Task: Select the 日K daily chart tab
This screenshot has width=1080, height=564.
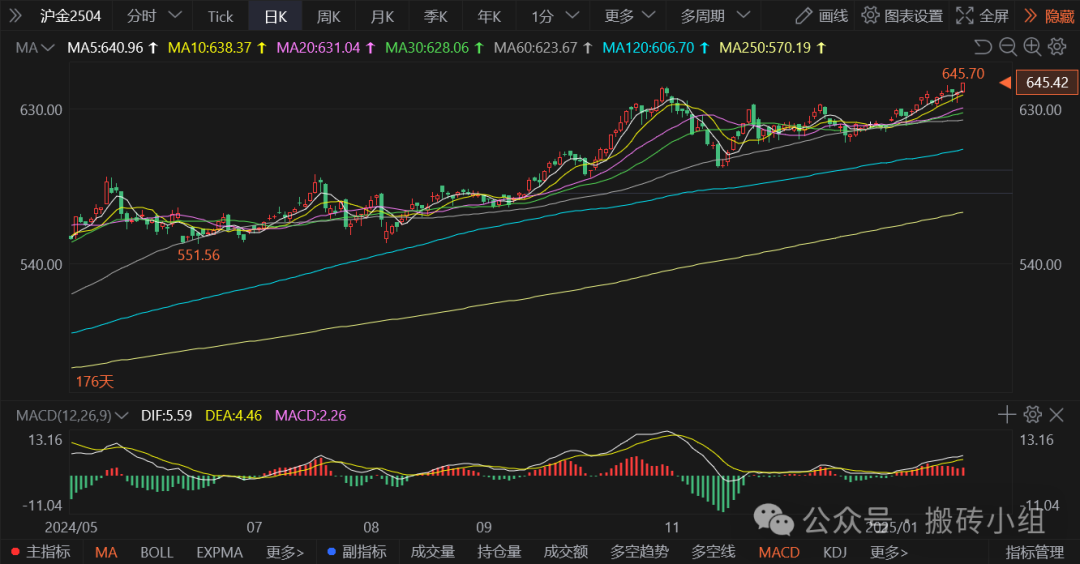Action: [x=276, y=17]
